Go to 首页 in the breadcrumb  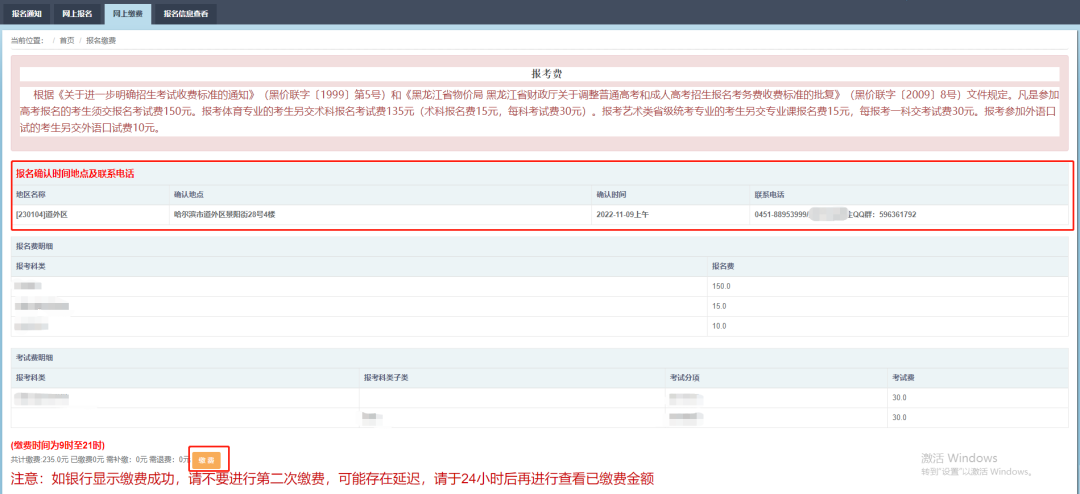click(x=67, y=41)
